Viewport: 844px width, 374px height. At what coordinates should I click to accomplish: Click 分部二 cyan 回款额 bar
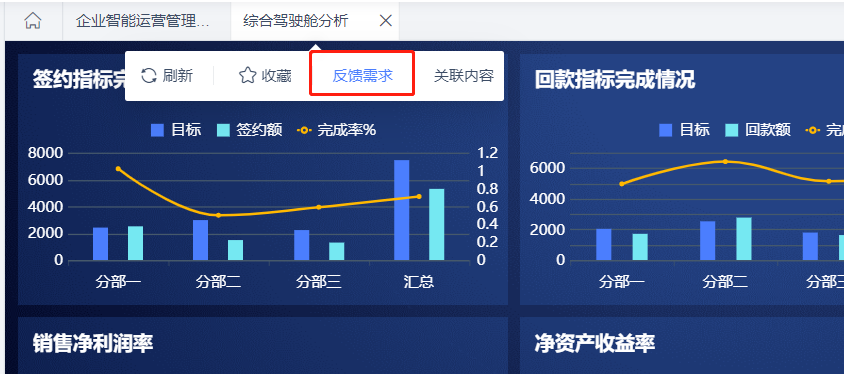pos(744,239)
